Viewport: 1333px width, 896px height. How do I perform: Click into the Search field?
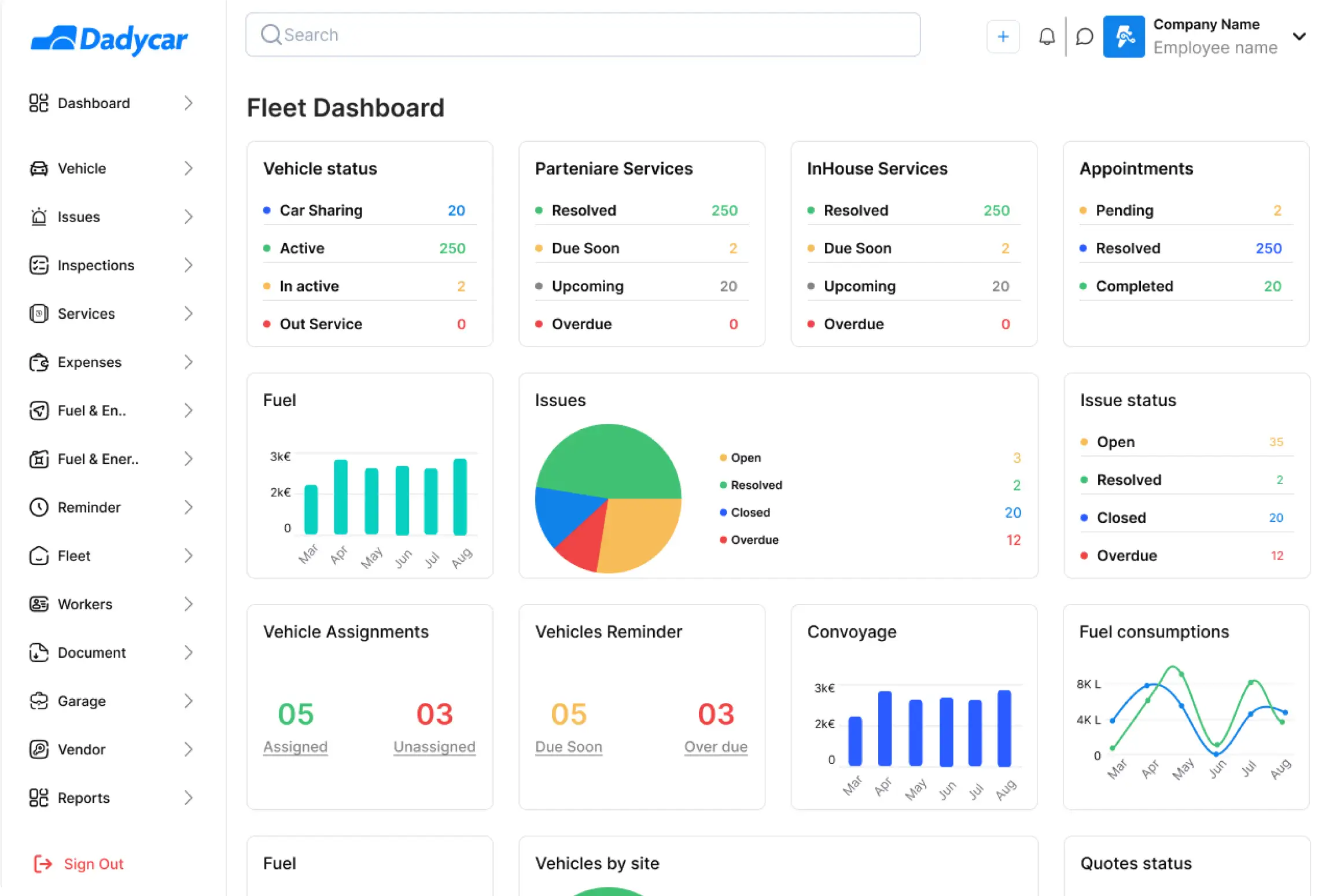[583, 35]
